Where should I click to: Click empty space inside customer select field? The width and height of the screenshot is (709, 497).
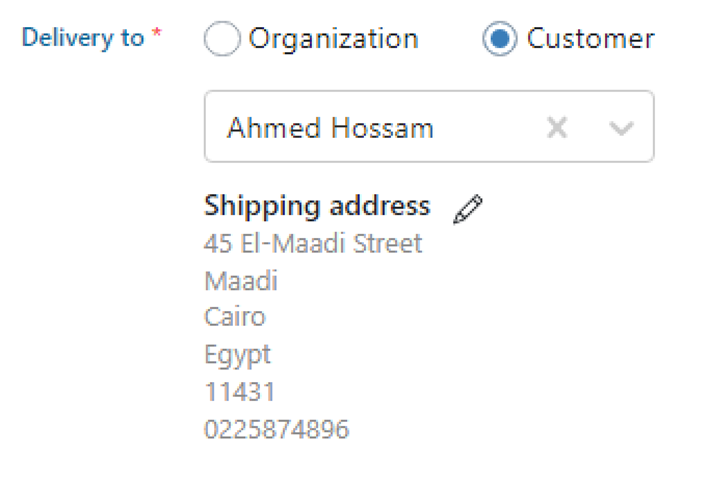click(488, 128)
